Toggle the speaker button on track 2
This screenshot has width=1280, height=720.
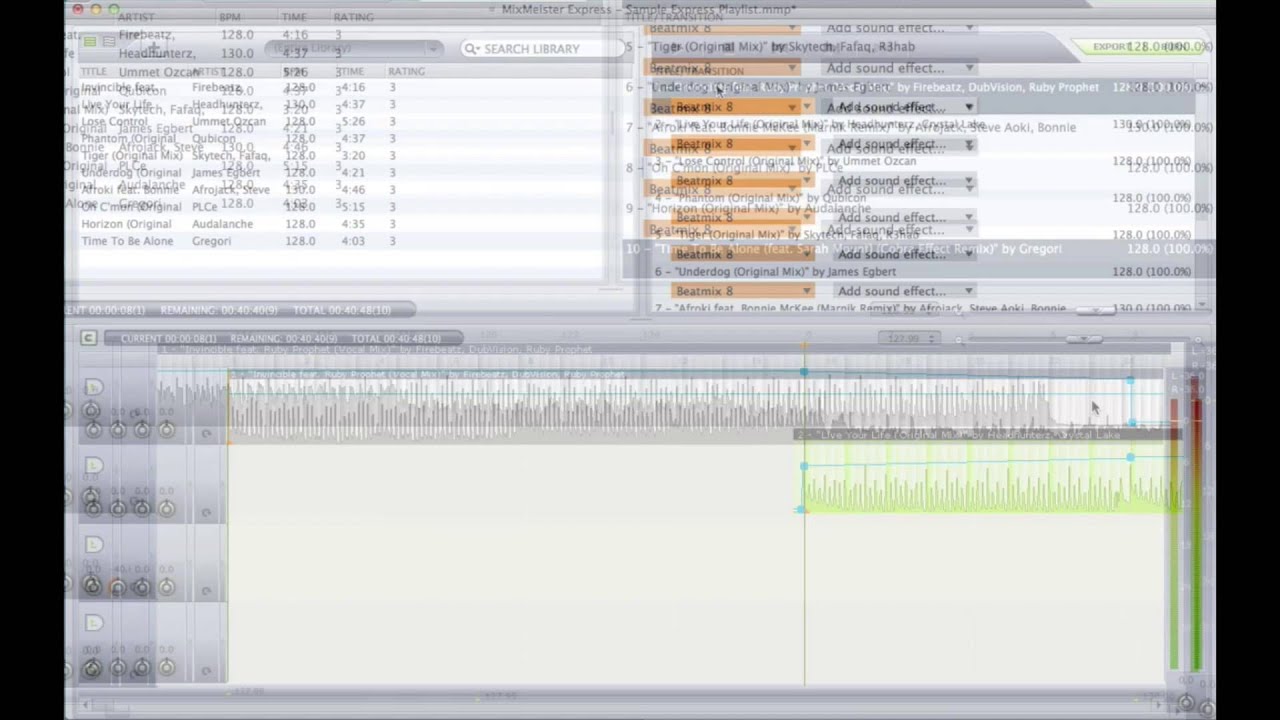tap(93, 465)
